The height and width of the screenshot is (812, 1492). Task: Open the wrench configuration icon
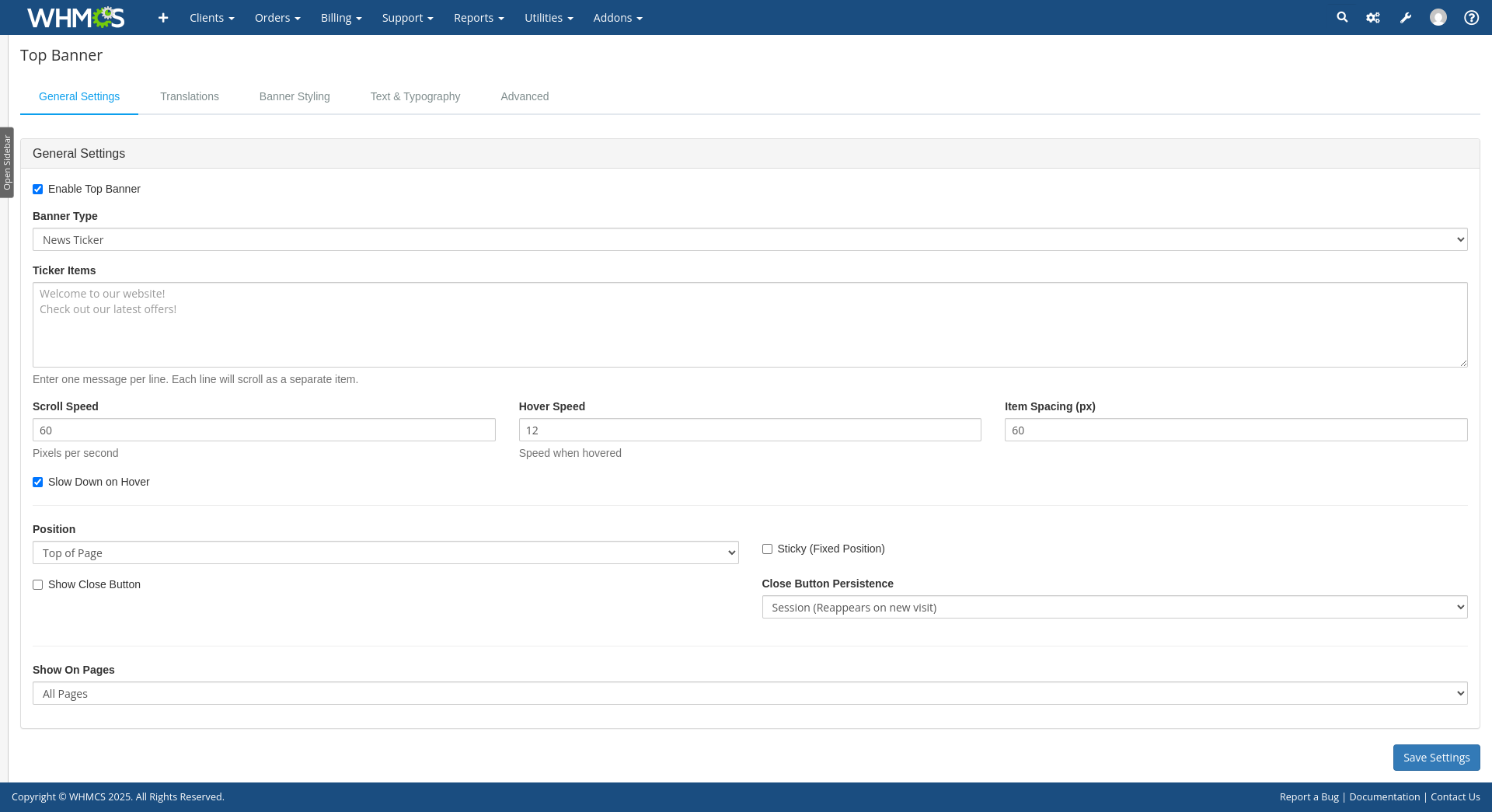click(x=1406, y=17)
